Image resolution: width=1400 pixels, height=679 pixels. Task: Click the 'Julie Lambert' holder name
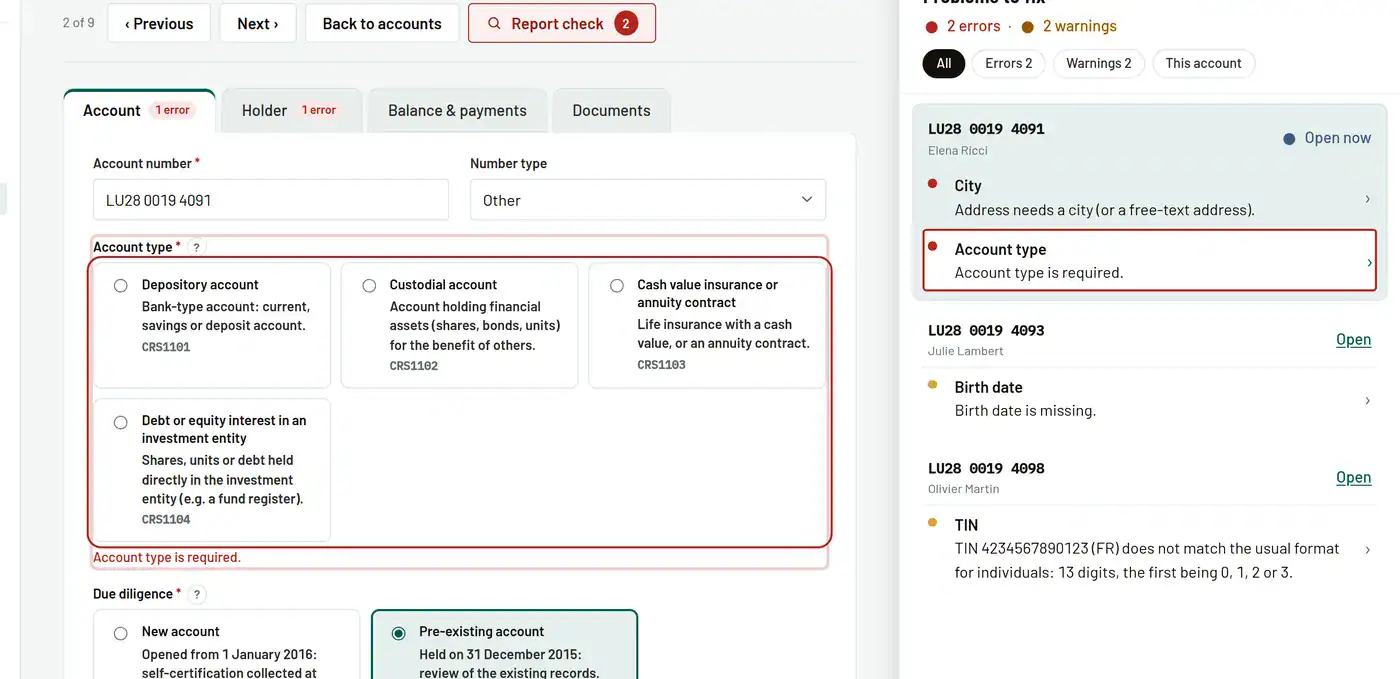(x=966, y=351)
